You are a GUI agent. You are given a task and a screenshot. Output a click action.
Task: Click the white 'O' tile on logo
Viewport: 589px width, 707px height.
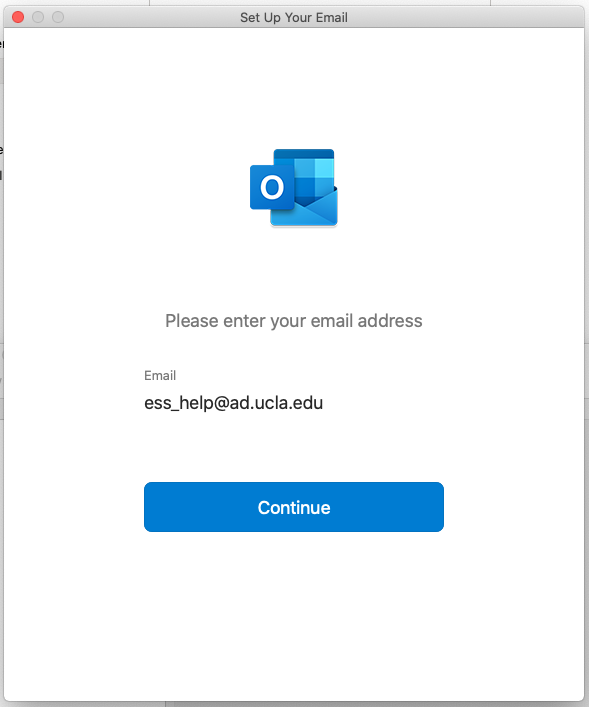click(272, 187)
